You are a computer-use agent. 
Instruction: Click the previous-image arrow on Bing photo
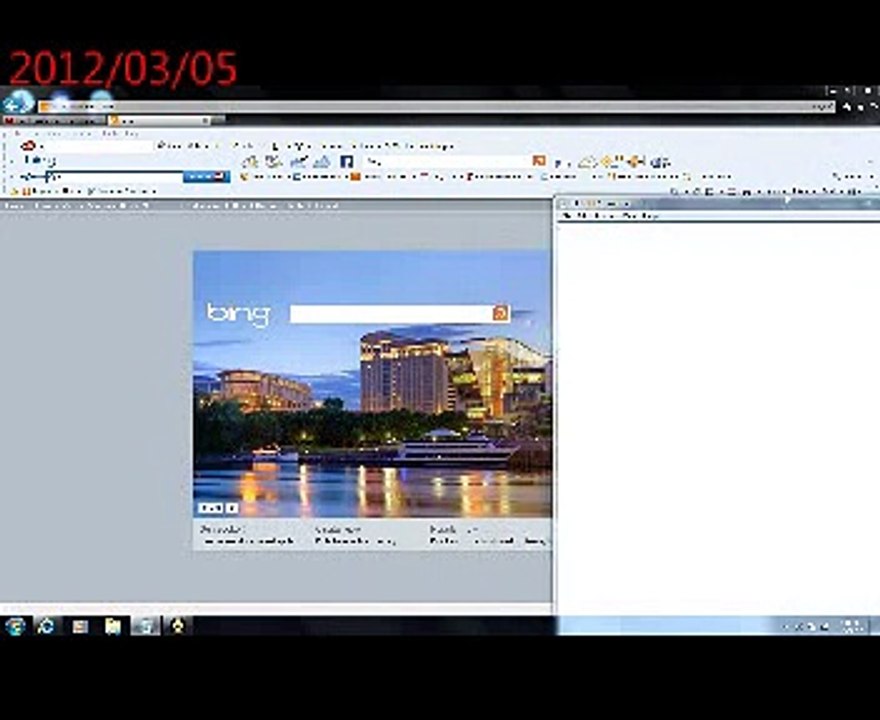(x=211, y=508)
